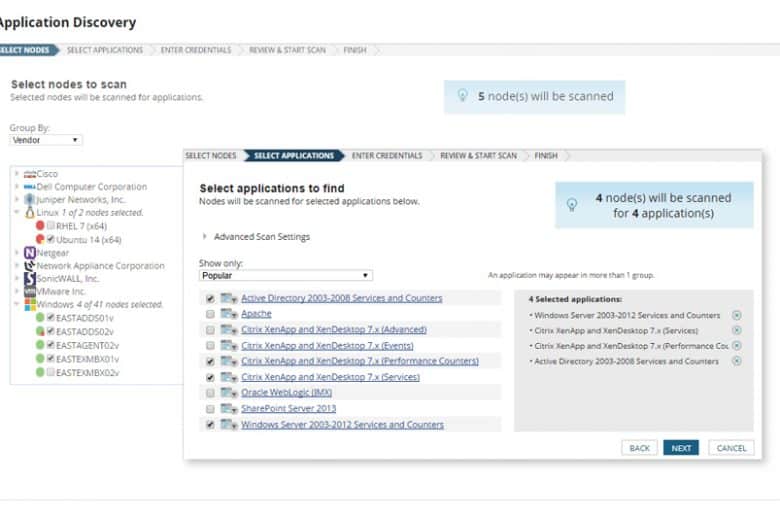Click status icon next to Ubuntu 14 (x64)
Viewport: 780px width, 516px height.
(x=40, y=239)
